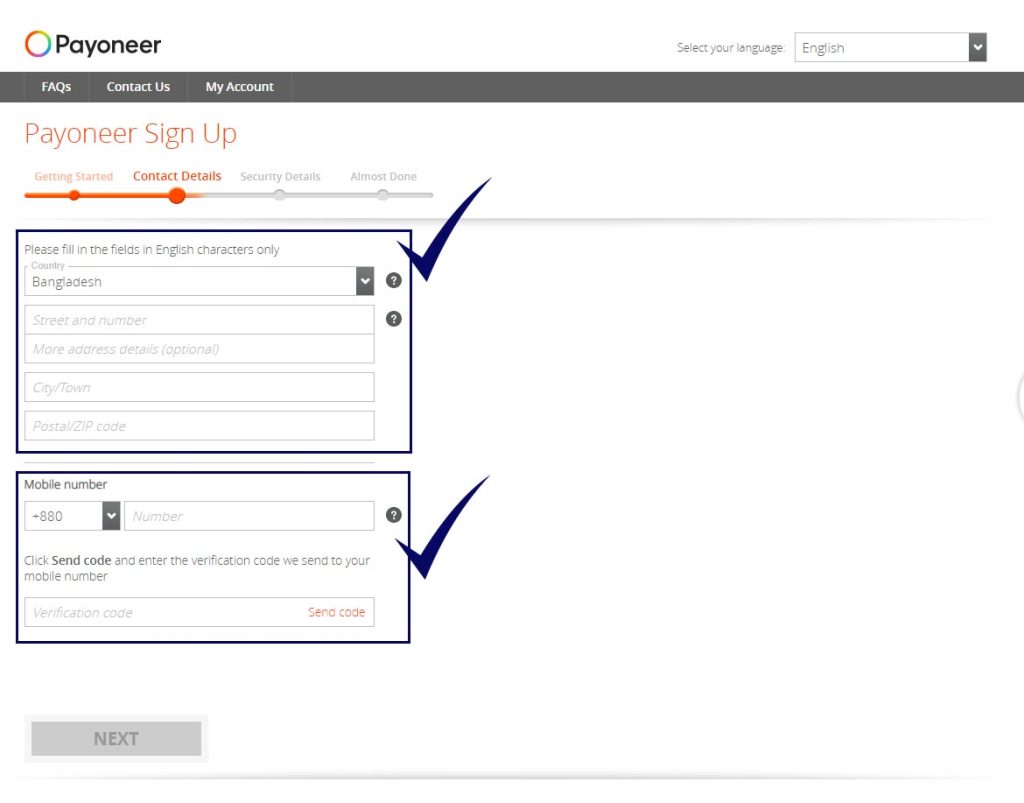
Task: Click the Send code link
Action: click(x=336, y=612)
